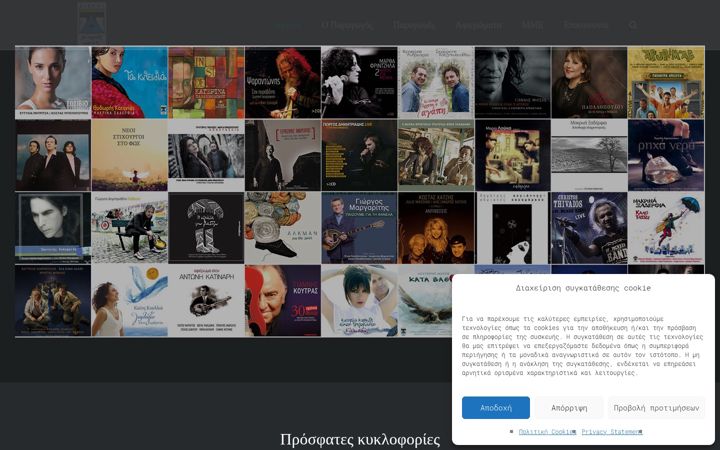Open the Γιώργος Μαργαρίτης album cover
The width and height of the screenshot is (720, 450).
(x=360, y=228)
